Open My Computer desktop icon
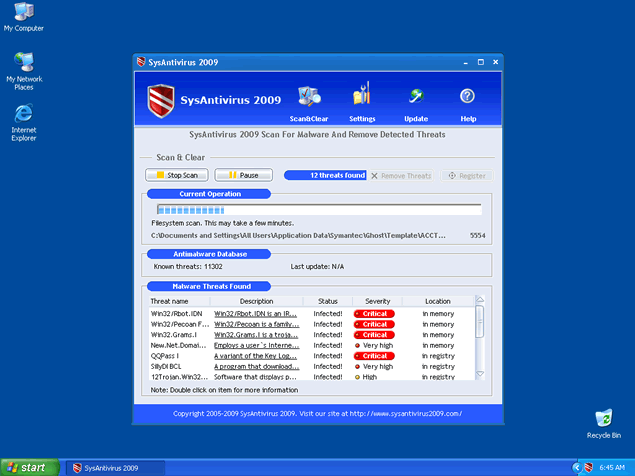The image size is (635, 476). (x=23, y=14)
